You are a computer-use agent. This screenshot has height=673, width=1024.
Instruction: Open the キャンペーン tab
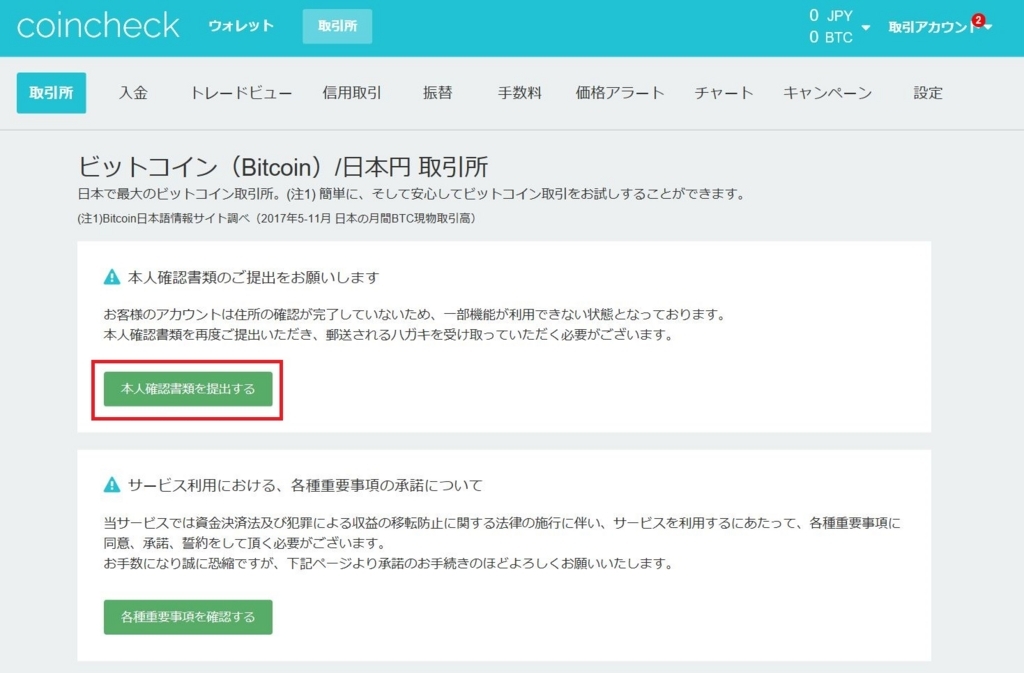[x=827, y=93]
